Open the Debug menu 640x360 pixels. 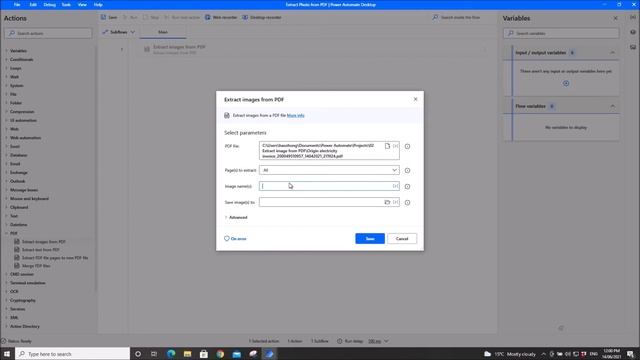[x=49, y=4]
